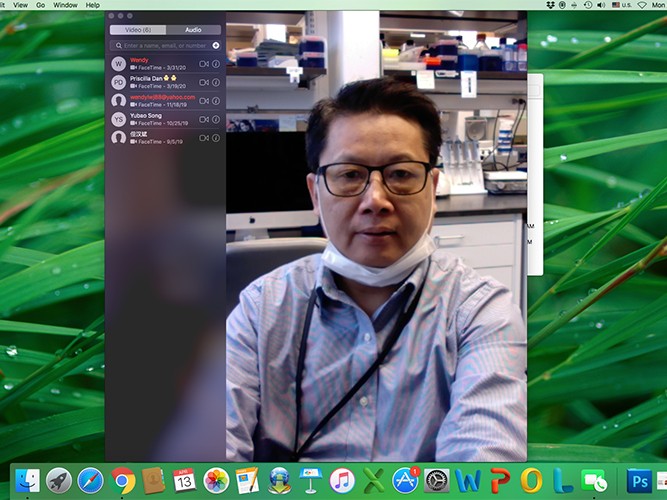Launch Google Chrome from the Dock
667x500 pixels.
(x=122, y=481)
